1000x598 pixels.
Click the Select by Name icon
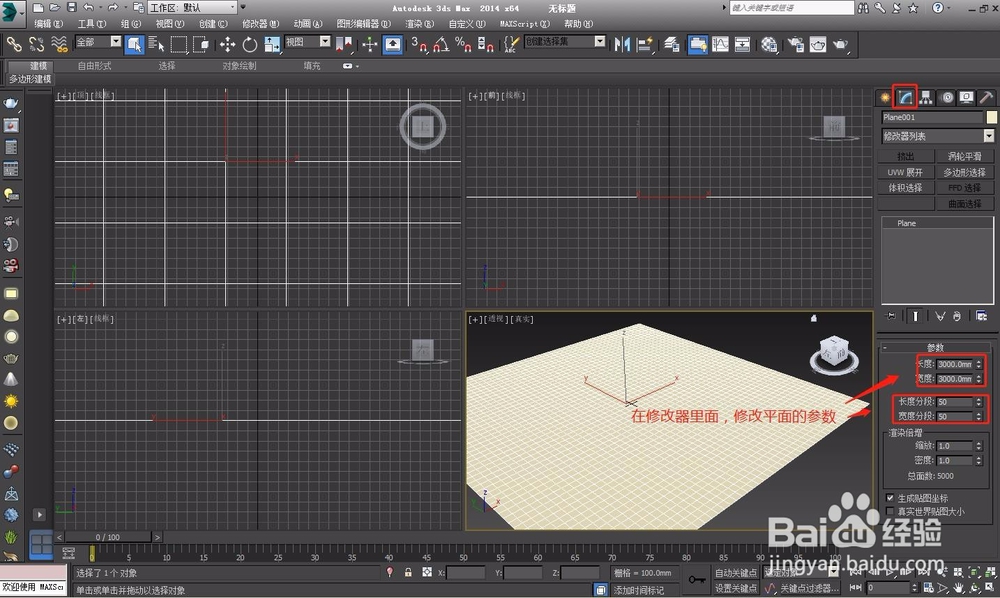coord(156,44)
